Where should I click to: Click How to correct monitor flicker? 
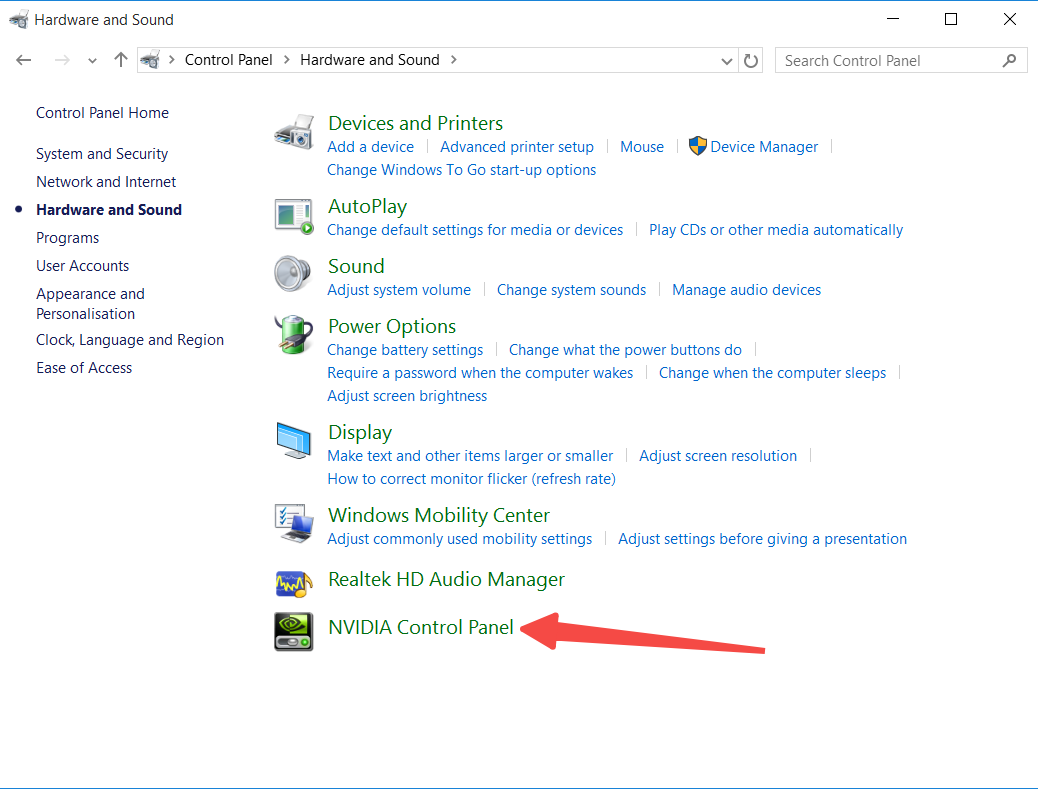tap(471, 479)
